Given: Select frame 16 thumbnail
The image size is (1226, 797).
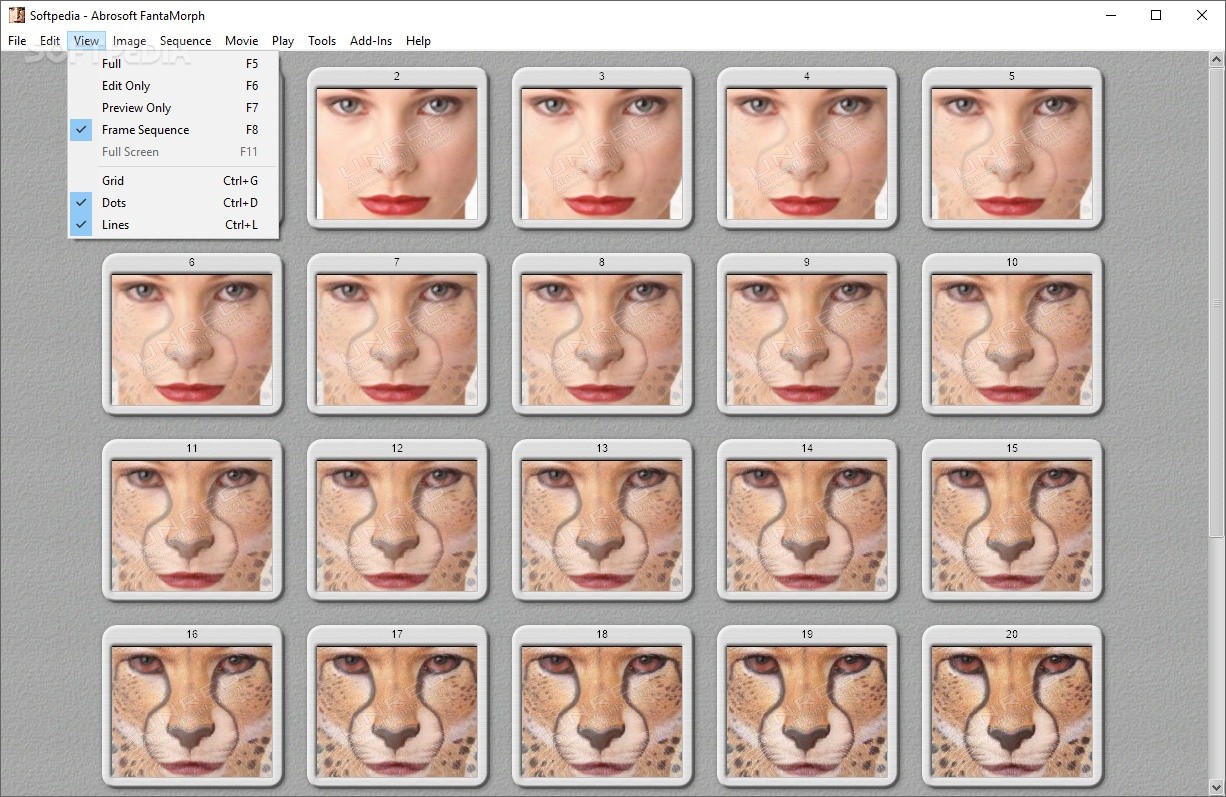Looking at the screenshot, I should pyautogui.click(x=192, y=706).
